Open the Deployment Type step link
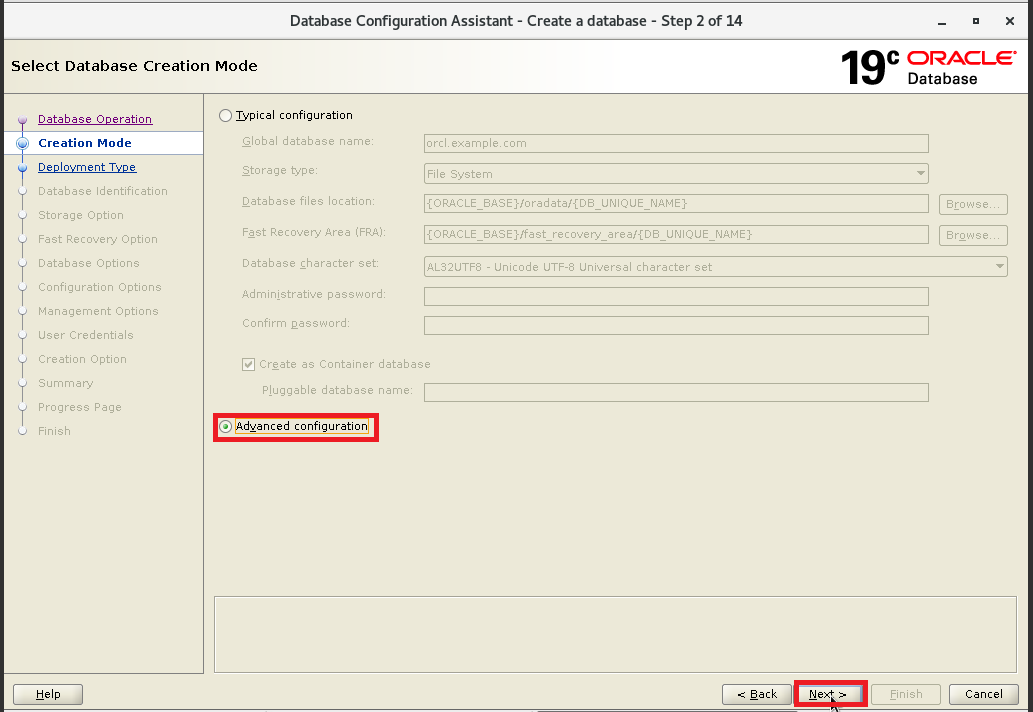Screen dimensions: 1033x712 (x=87, y=167)
